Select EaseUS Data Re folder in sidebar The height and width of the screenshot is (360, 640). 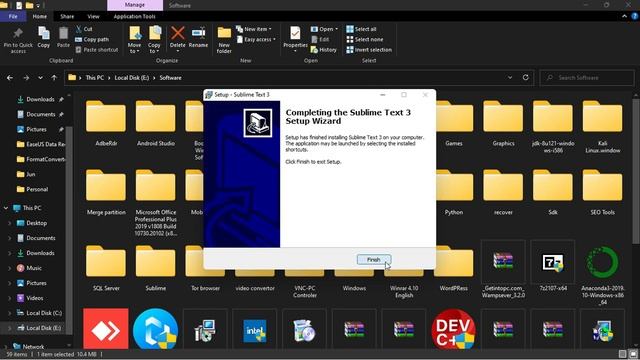tap(41, 144)
